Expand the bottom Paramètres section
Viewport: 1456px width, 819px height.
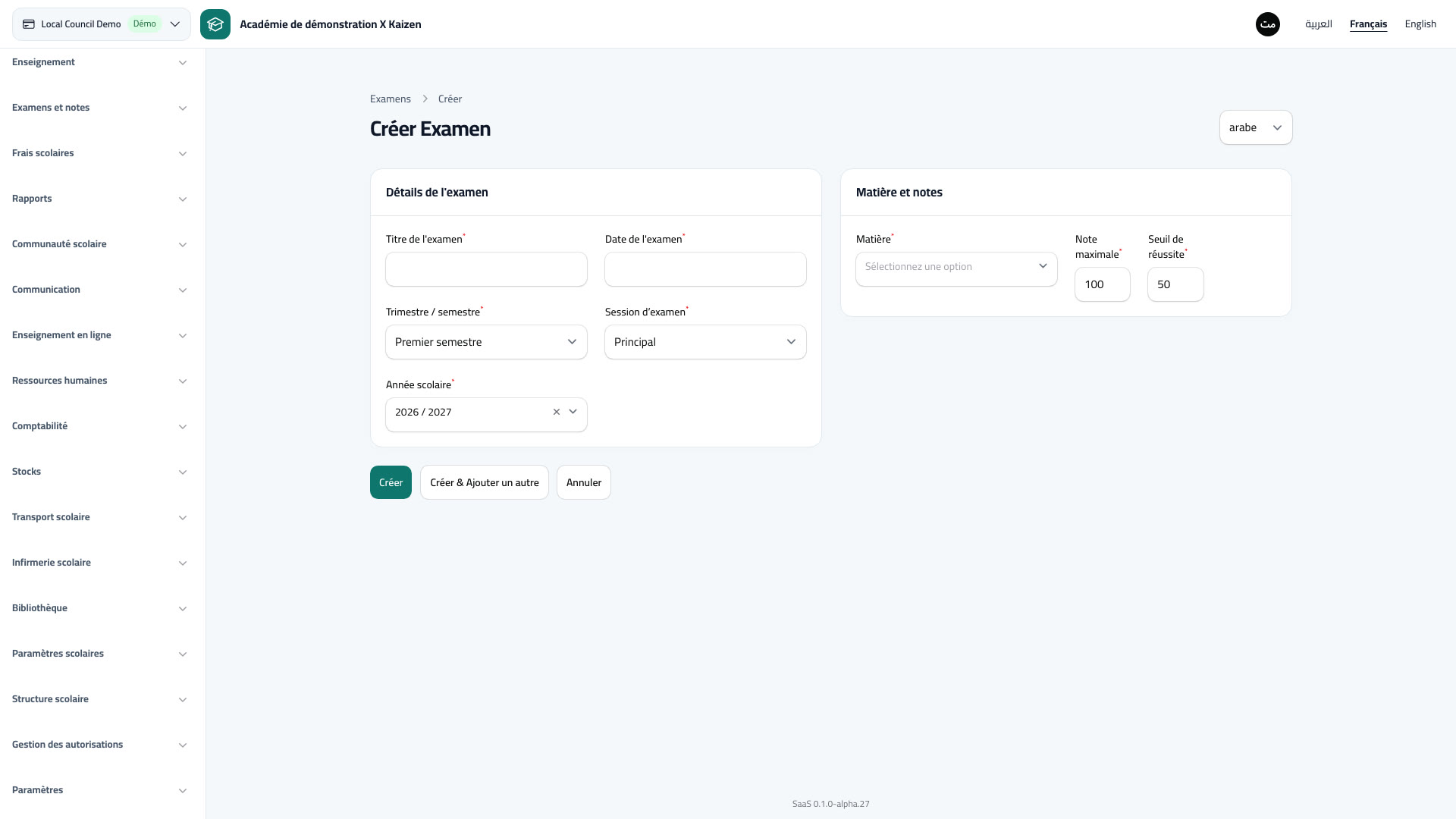click(99, 790)
